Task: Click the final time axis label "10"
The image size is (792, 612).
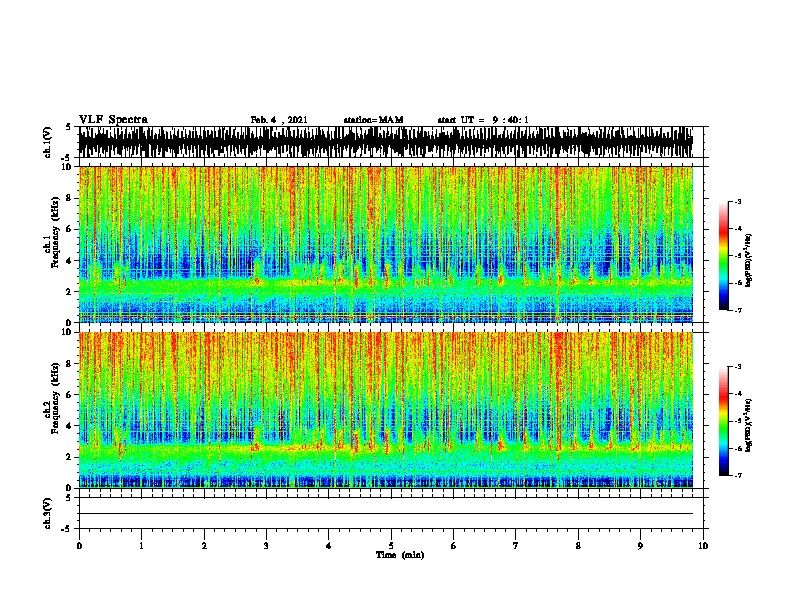Action: coord(703,545)
